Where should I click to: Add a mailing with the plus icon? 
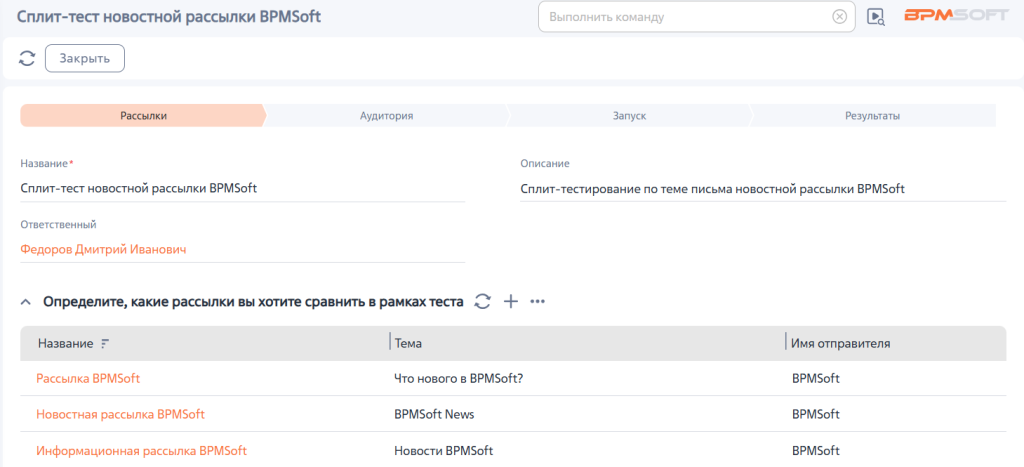coord(510,302)
